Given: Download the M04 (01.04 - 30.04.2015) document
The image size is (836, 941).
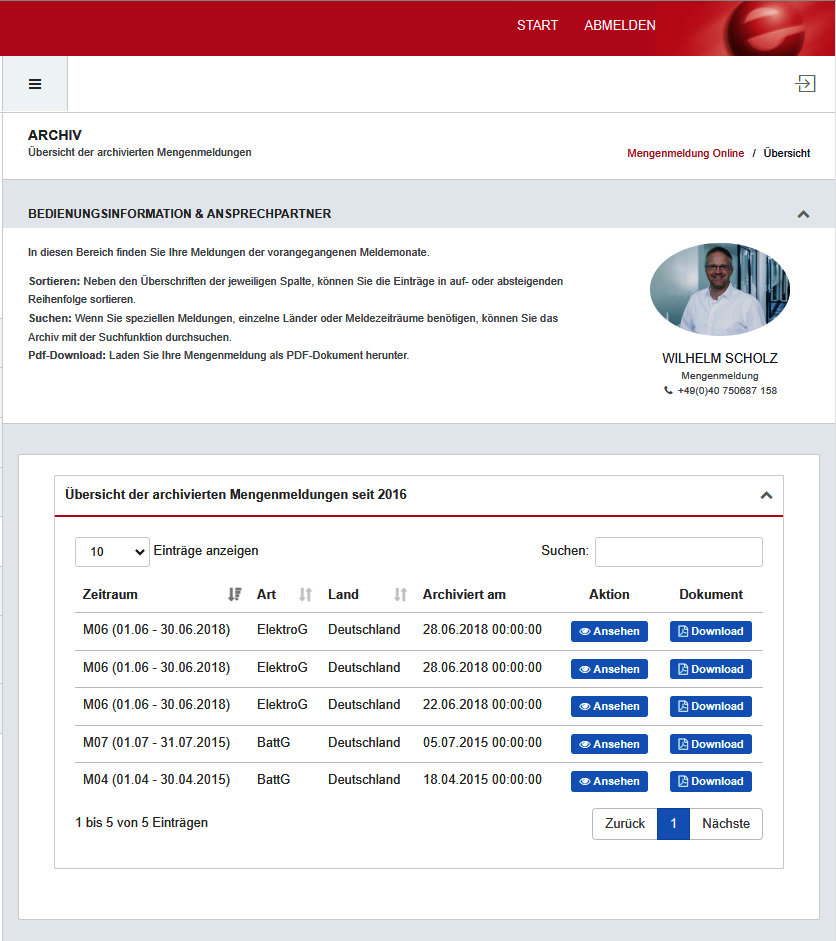Looking at the screenshot, I should (x=711, y=781).
